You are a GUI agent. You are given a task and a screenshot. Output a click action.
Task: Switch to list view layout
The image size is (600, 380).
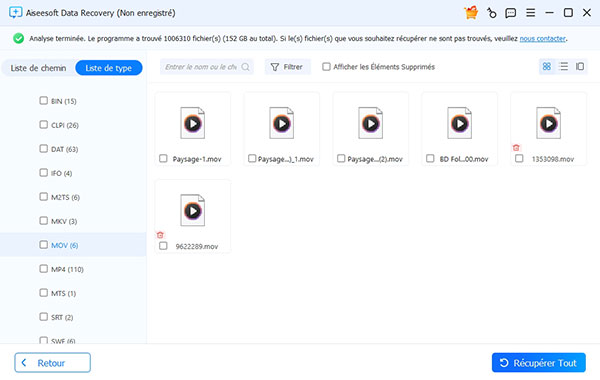tap(563, 67)
